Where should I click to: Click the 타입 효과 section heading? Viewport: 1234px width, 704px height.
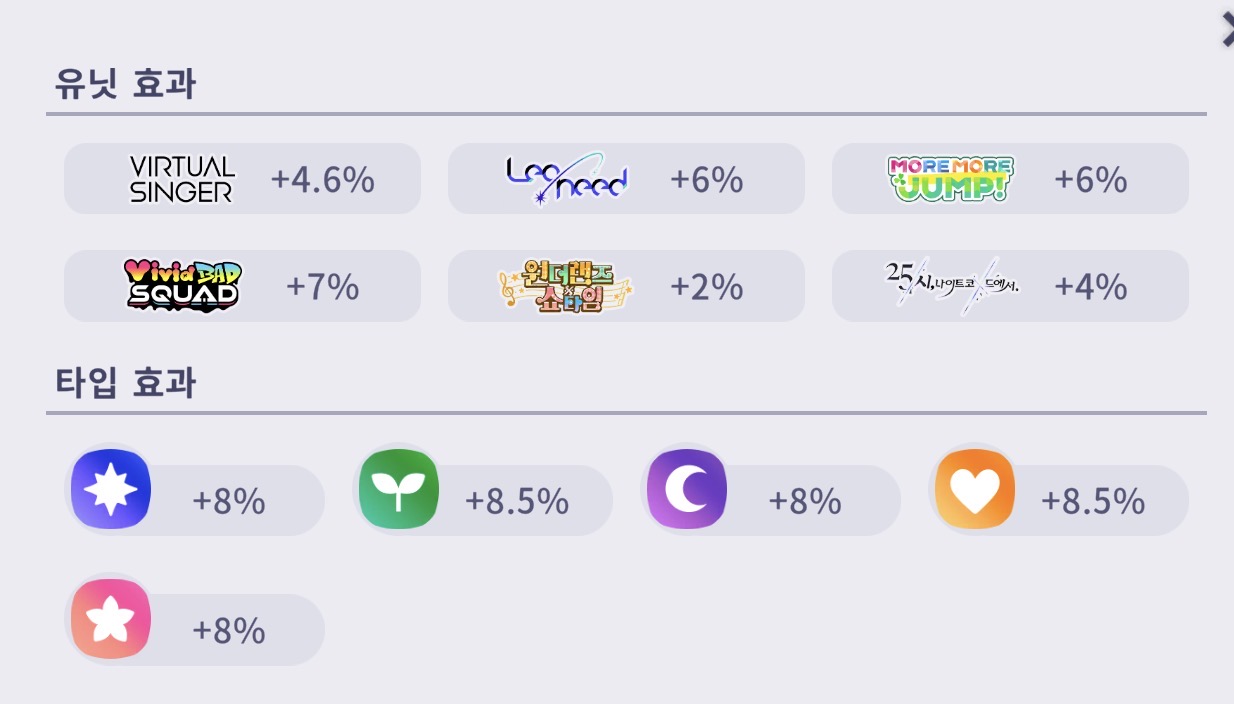pos(125,383)
